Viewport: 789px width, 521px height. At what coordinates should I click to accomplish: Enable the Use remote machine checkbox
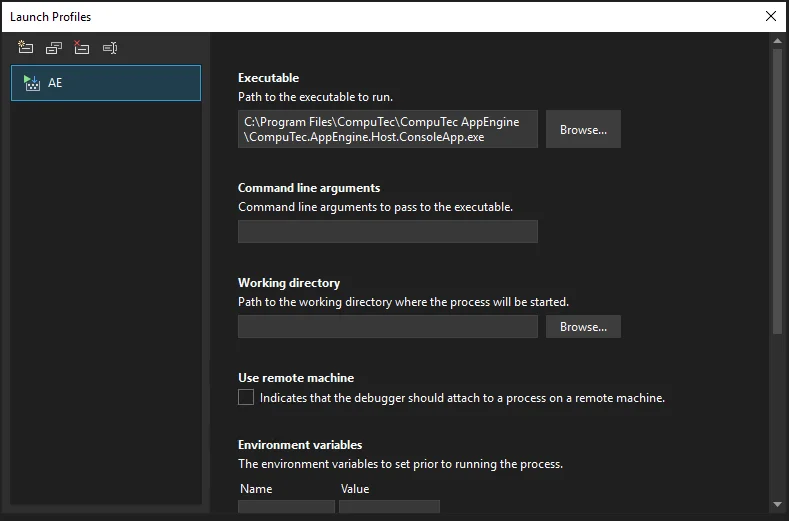coord(246,398)
